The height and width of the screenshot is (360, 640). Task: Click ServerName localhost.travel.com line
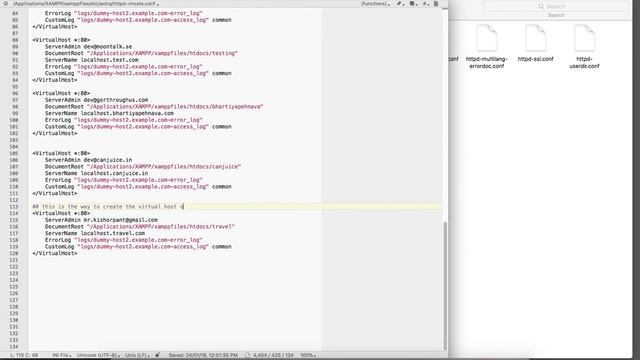pos(95,233)
